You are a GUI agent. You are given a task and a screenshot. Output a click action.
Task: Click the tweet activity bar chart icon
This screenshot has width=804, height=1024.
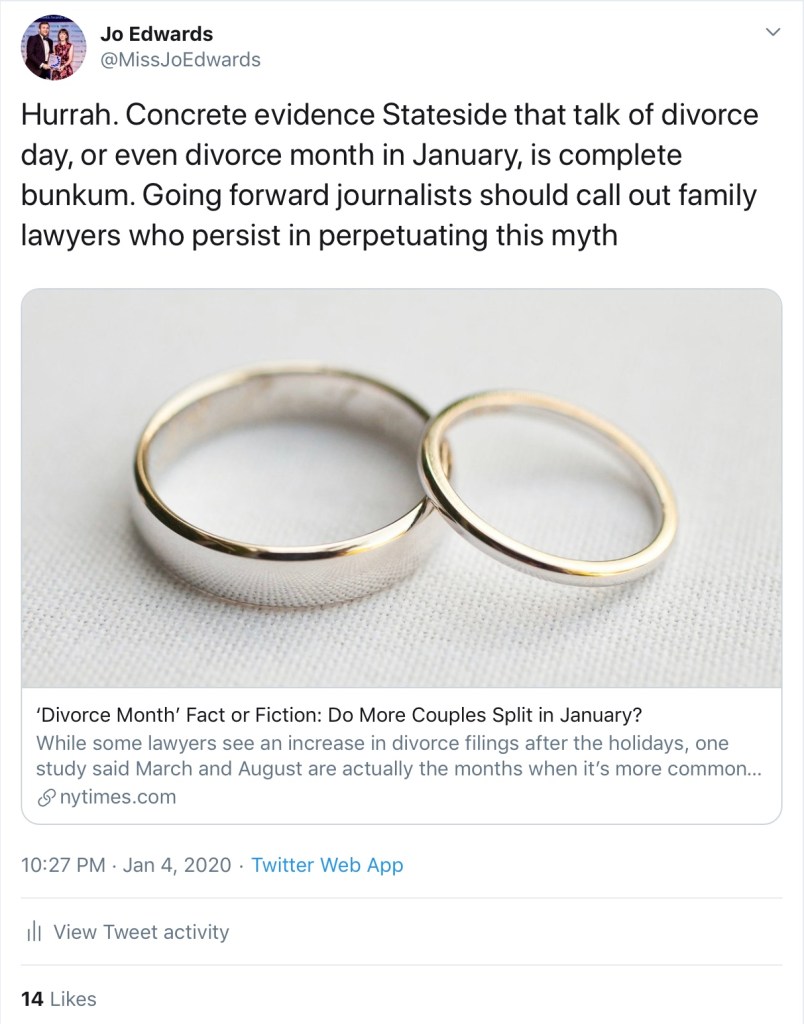click(33, 933)
